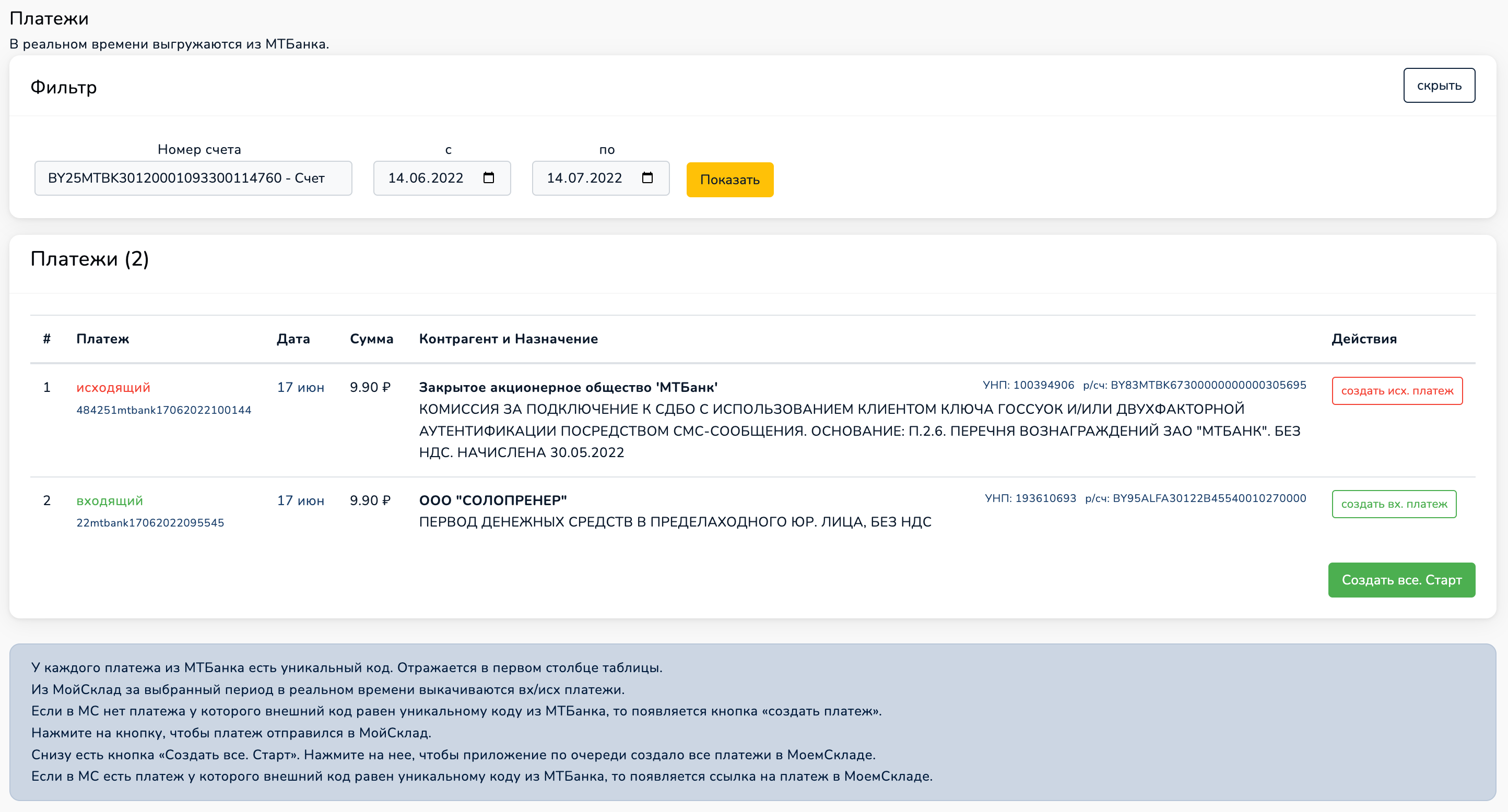Click the payment purpose text КОМИССИЯ ЗА ПОДКЛЮЧЕНИЕ
This screenshot has width=1508, height=812.
click(x=859, y=431)
